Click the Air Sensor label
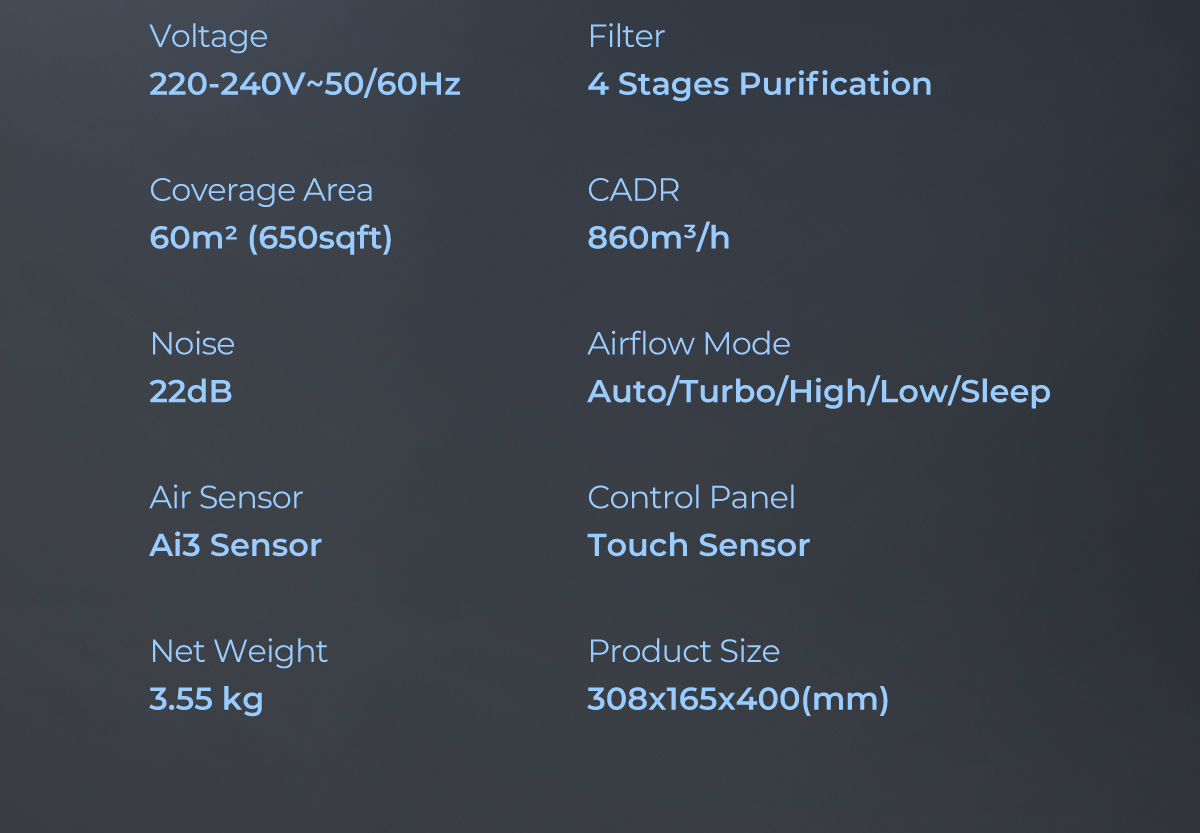 (x=226, y=497)
